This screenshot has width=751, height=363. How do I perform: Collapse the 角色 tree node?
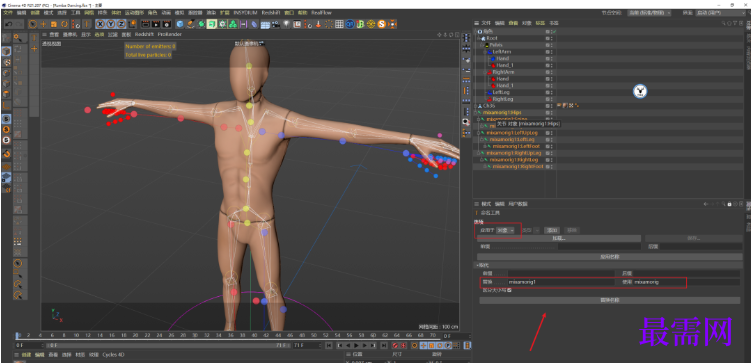click(476, 31)
